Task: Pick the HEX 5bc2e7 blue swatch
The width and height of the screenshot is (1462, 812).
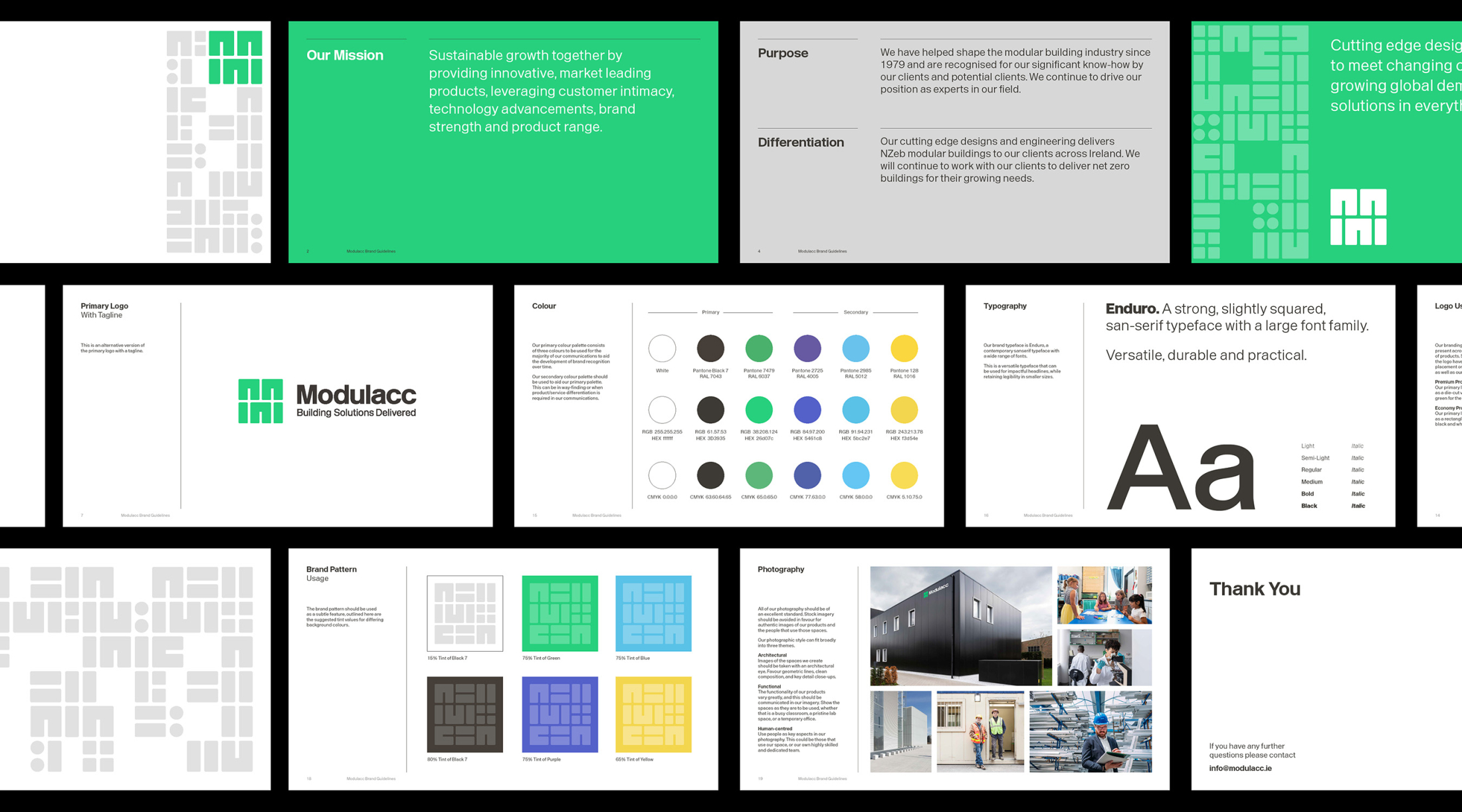Action: coord(856,410)
